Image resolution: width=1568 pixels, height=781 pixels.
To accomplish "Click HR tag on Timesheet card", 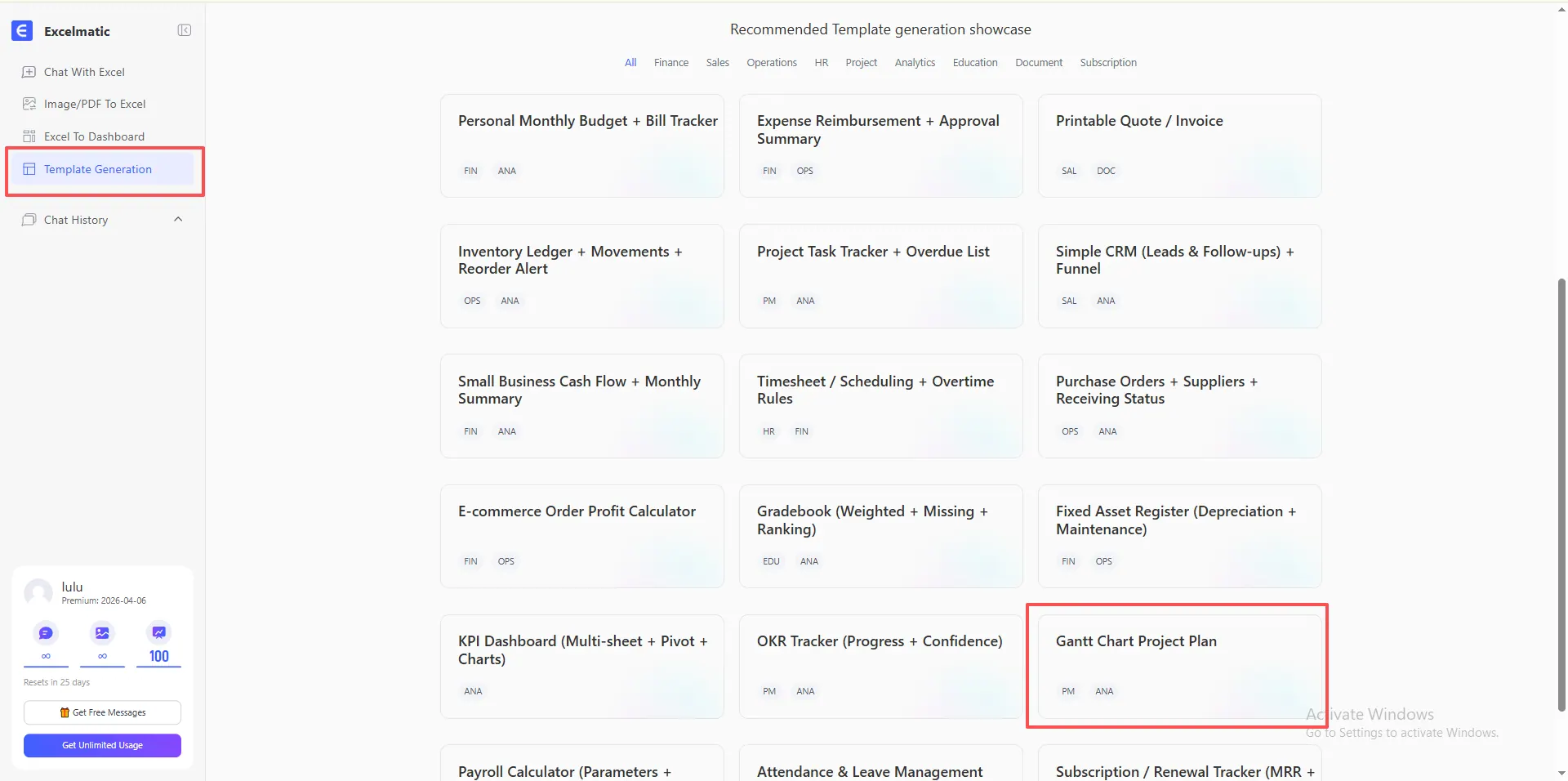I will point(768,431).
